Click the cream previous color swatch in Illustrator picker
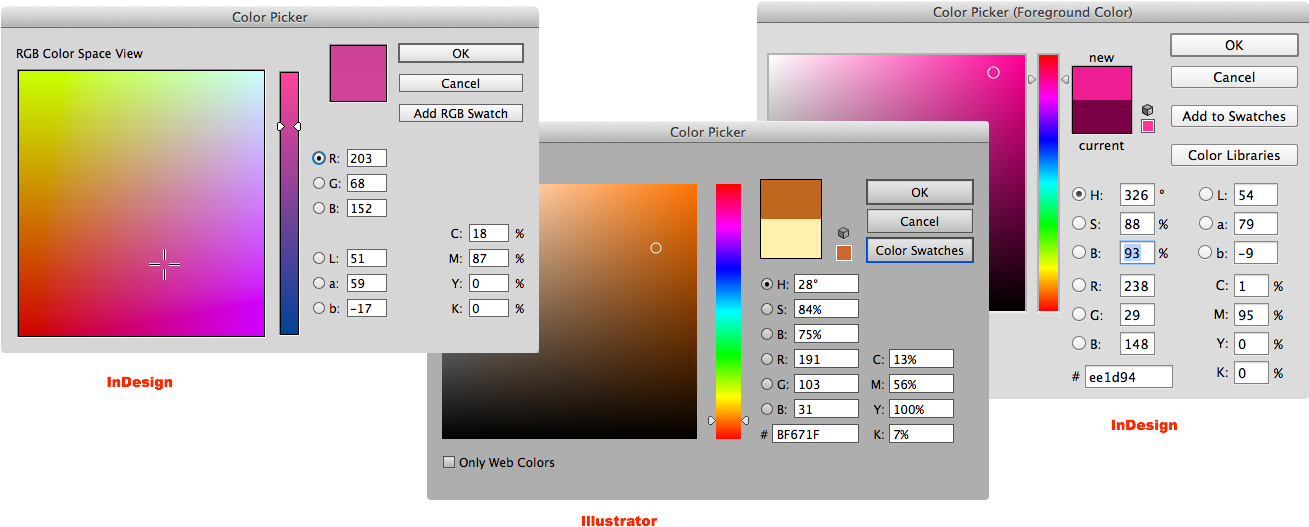The height and width of the screenshot is (527, 1309). pos(791,240)
